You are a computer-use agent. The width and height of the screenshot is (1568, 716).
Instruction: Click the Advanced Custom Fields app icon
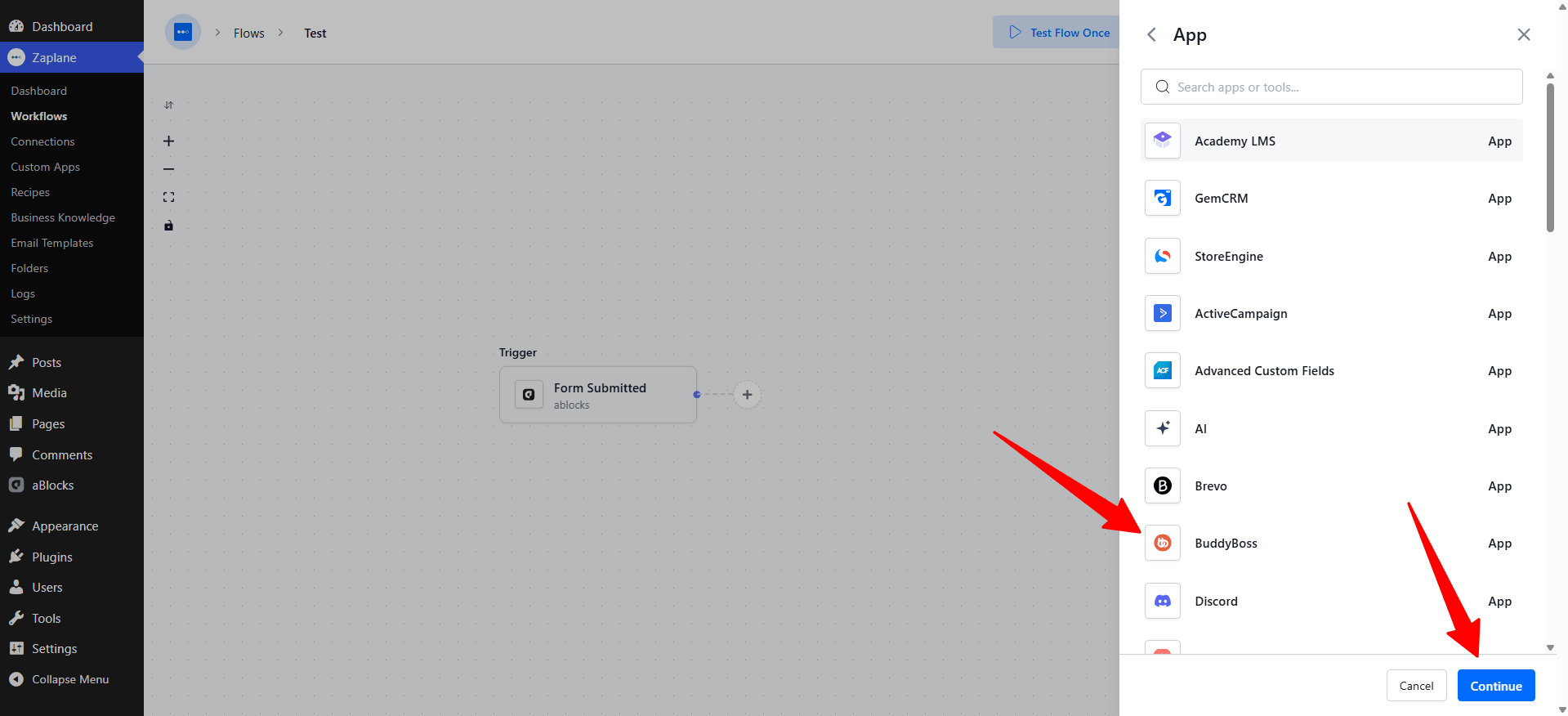coord(1163,370)
